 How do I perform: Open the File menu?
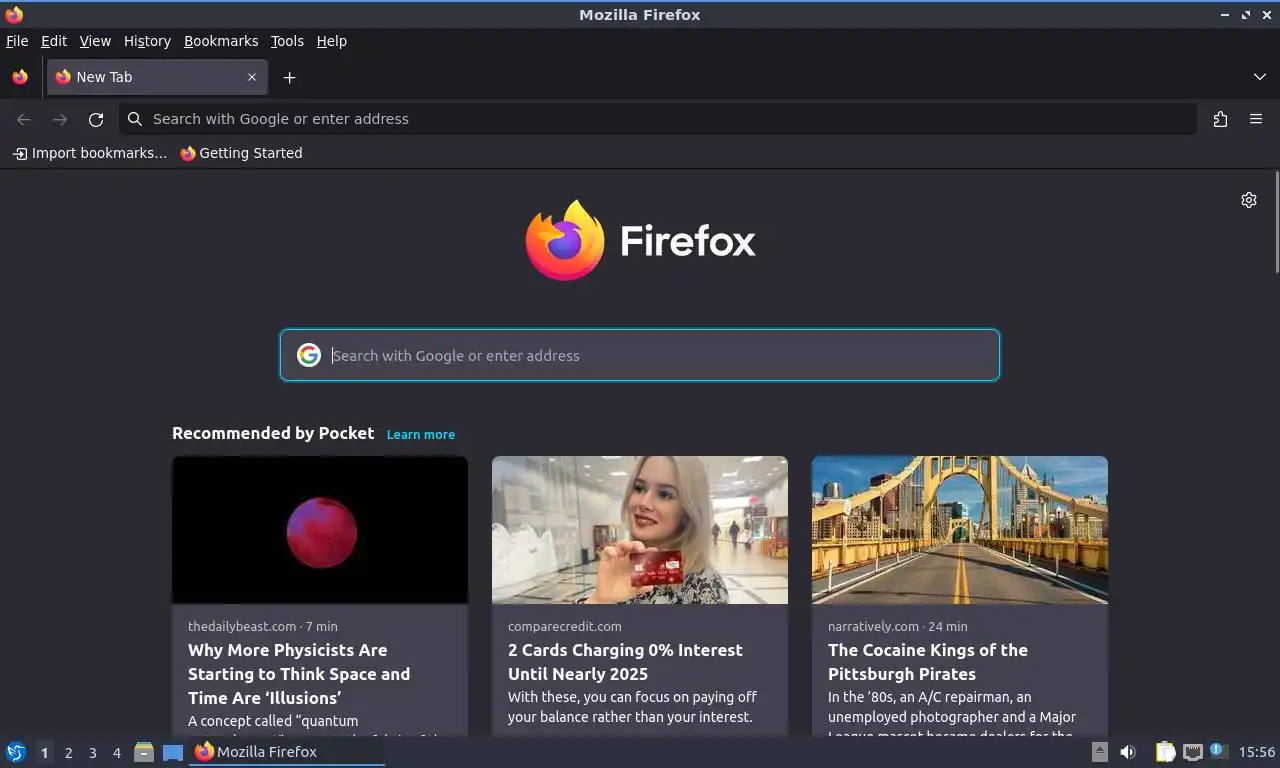17,41
